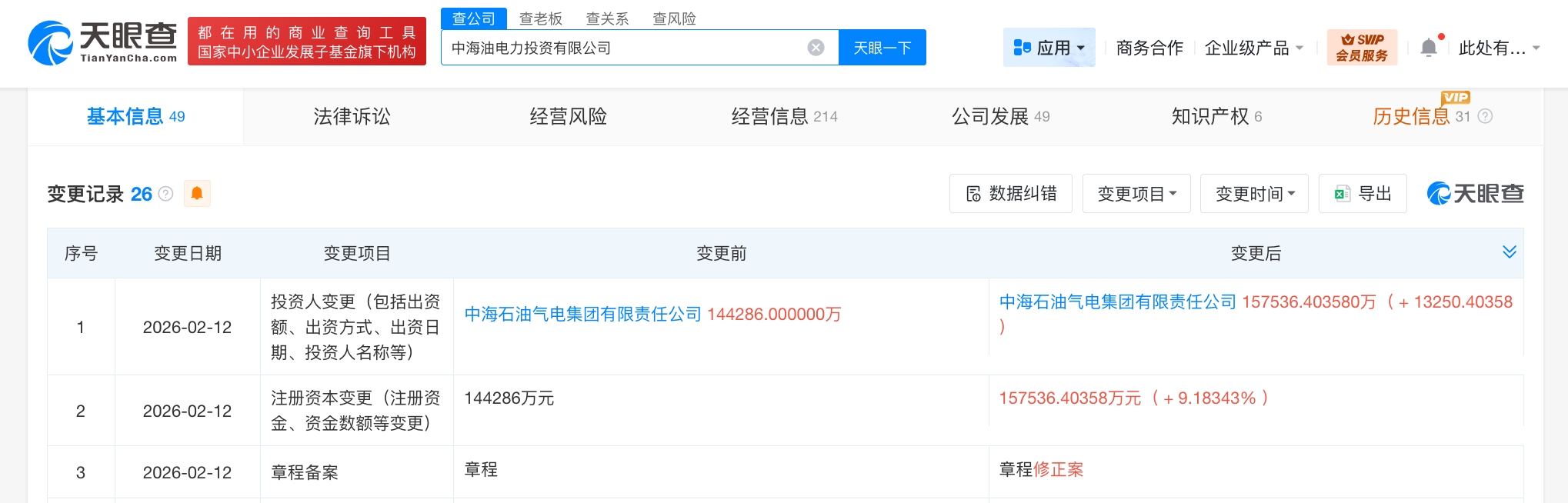The width and height of the screenshot is (1568, 503).
Task: Click the TianYanCha logo
Action: [x=102, y=42]
